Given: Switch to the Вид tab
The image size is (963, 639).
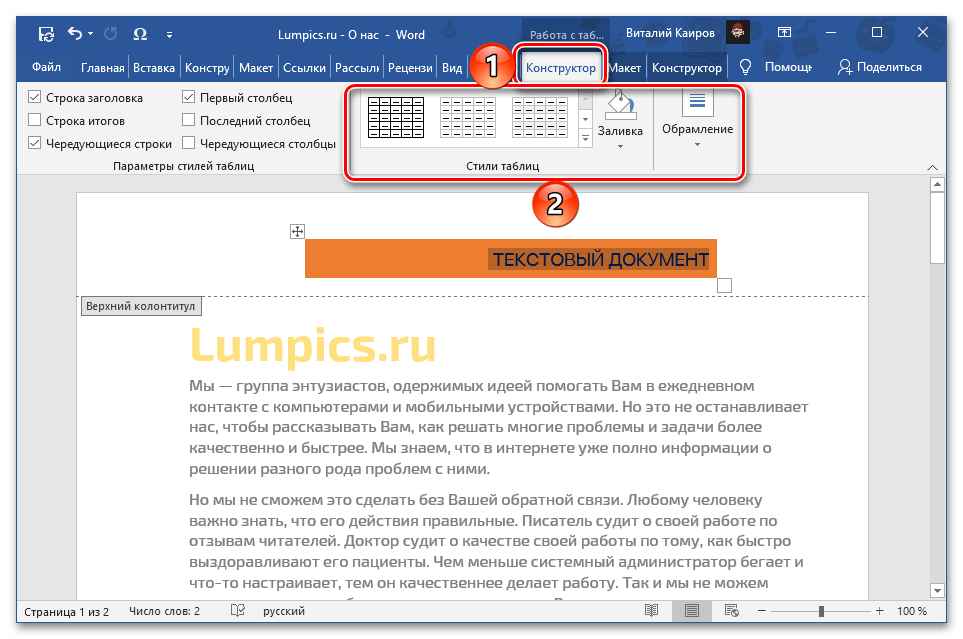Looking at the screenshot, I should coord(452,68).
